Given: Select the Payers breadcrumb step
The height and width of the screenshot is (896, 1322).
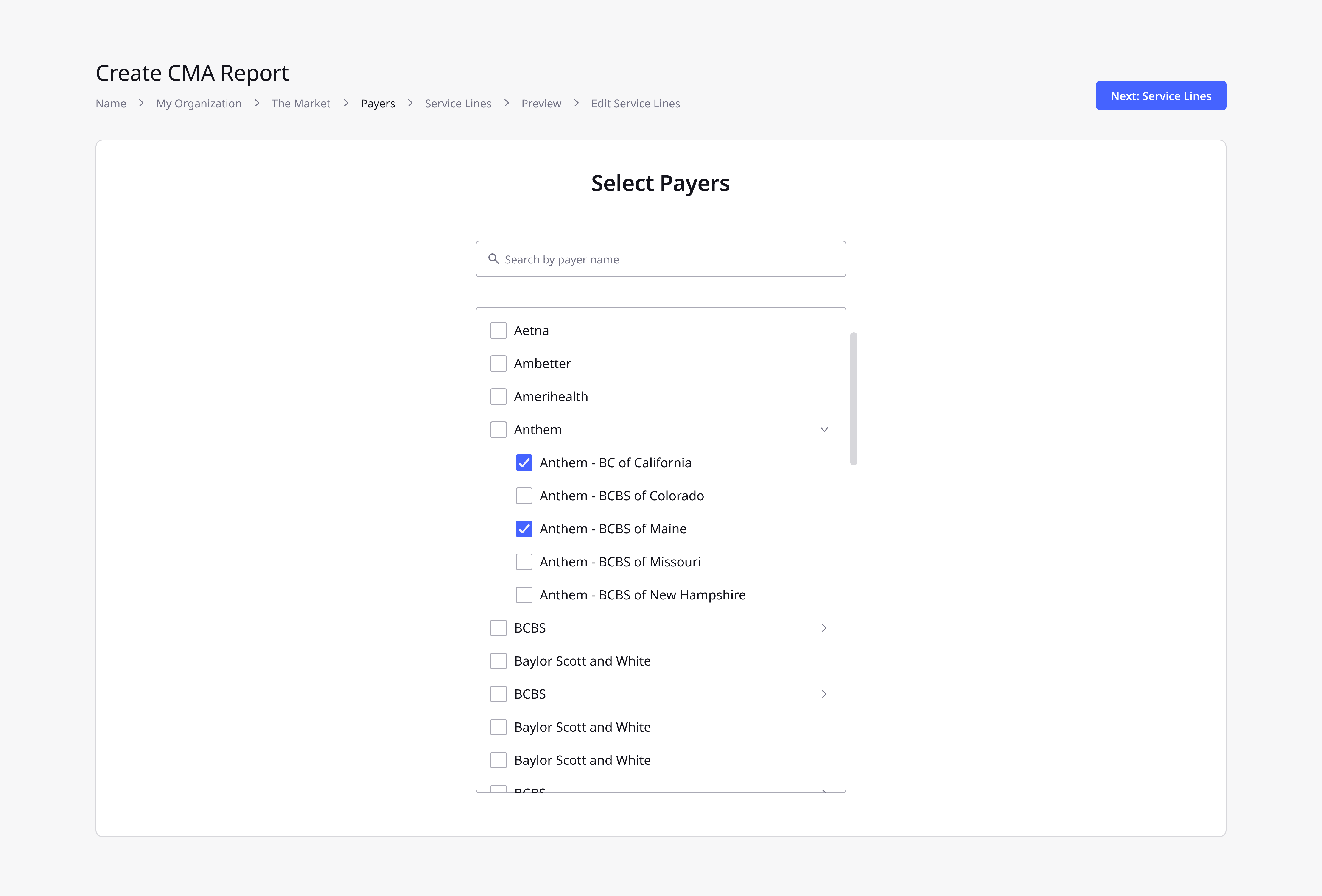Looking at the screenshot, I should click(378, 104).
